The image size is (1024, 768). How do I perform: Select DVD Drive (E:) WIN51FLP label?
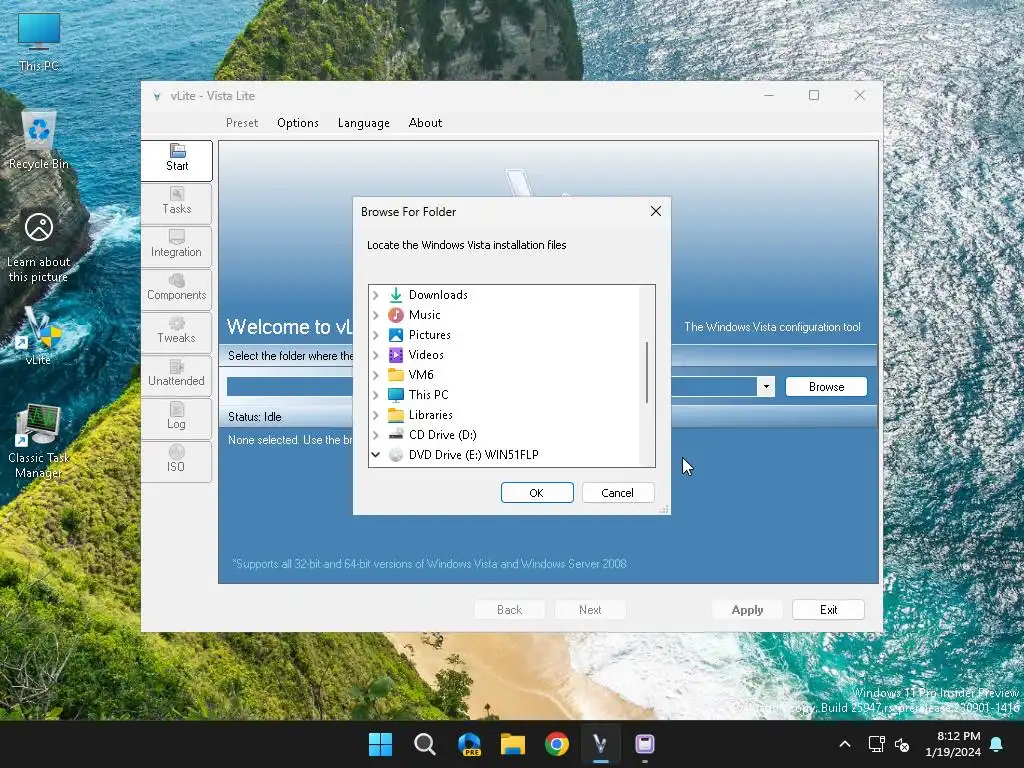pos(473,455)
